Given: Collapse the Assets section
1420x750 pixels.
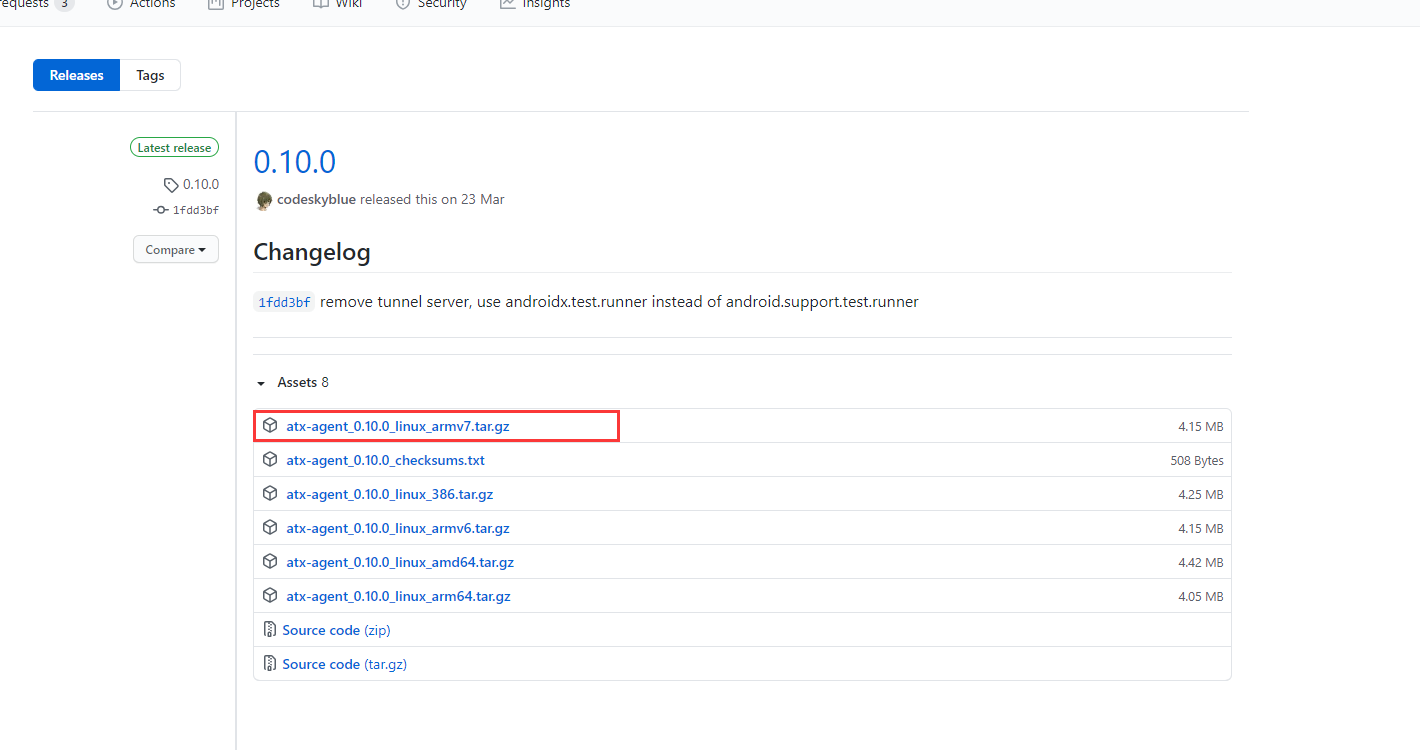Looking at the screenshot, I should (261, 383).
